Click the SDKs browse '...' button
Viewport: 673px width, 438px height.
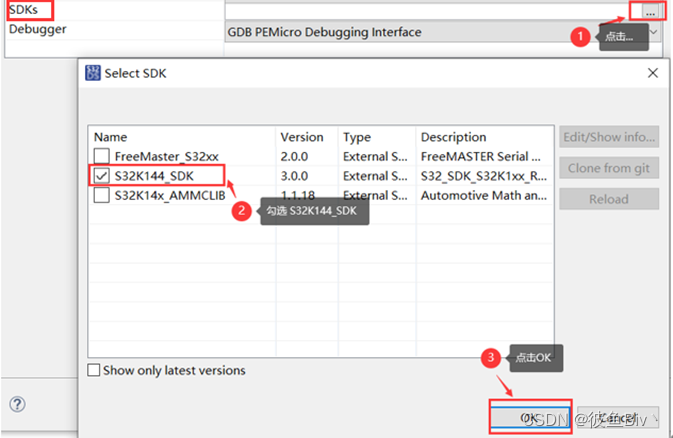(x=650, y=12)
